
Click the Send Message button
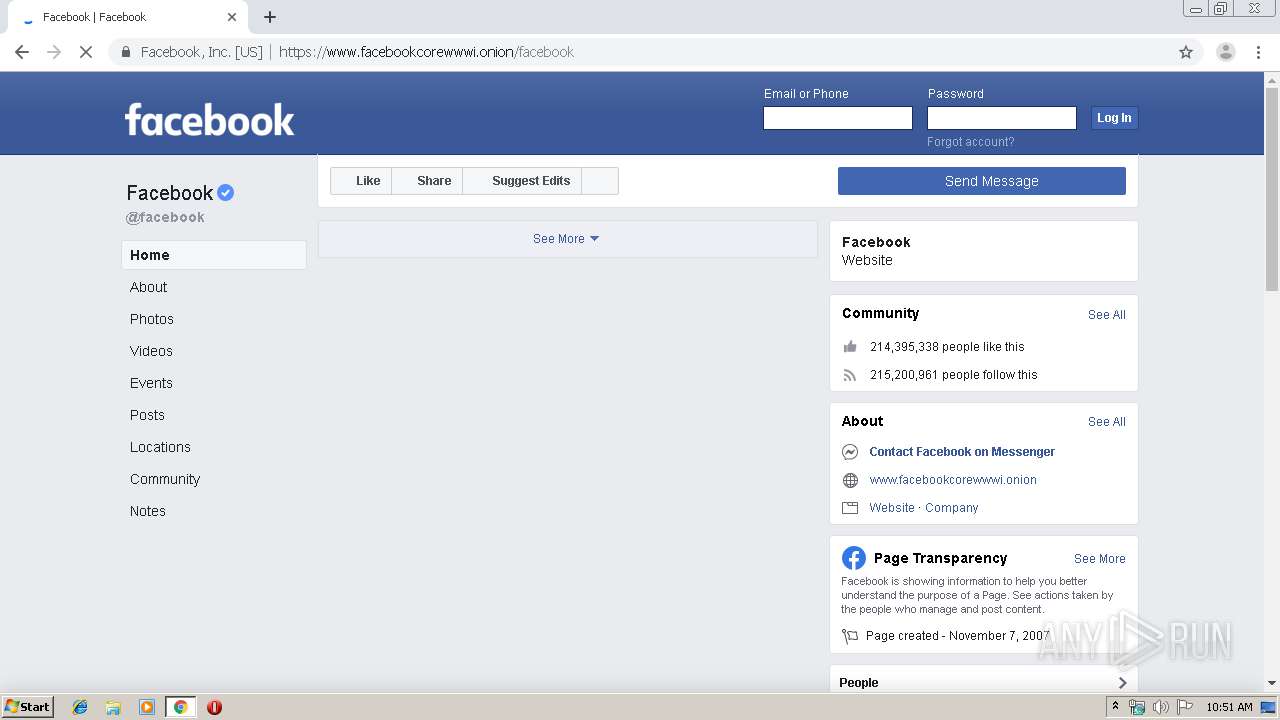[982, 181]
